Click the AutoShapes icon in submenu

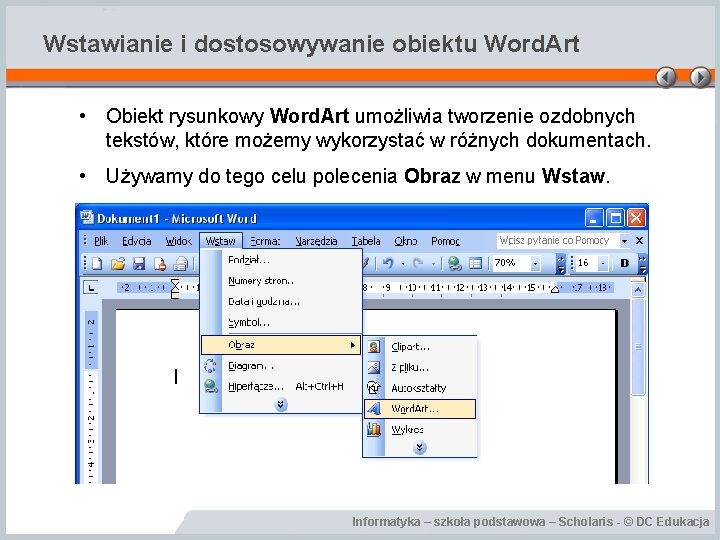pyautogui.click(x=374, y=388)
